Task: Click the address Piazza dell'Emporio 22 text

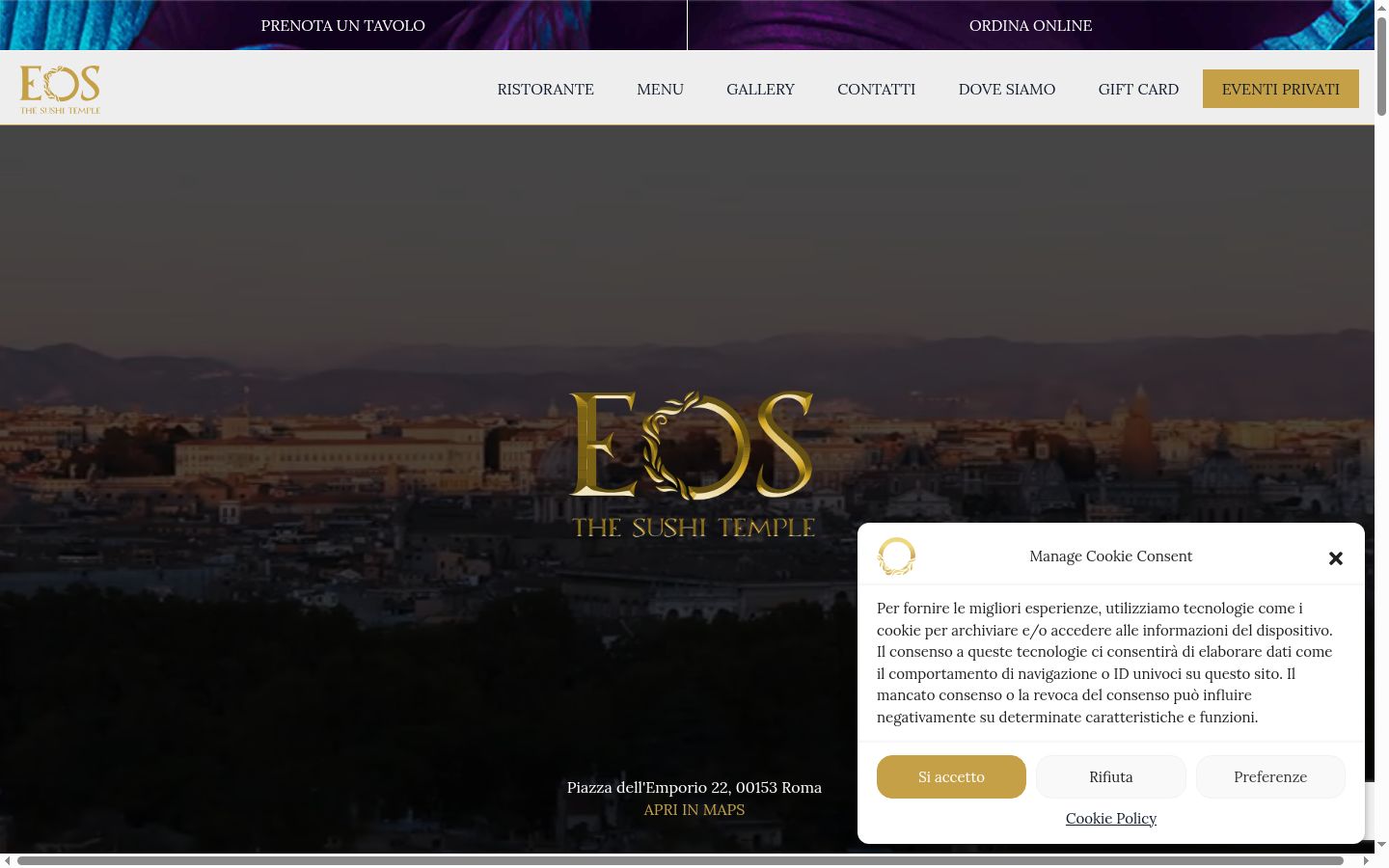Action: coord(694,787)
